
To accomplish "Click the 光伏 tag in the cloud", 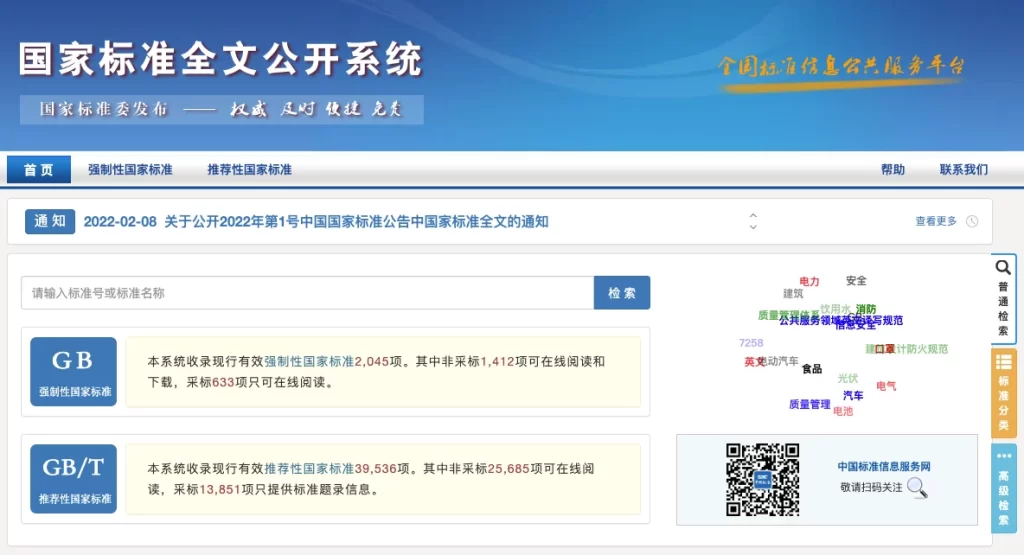I will point(848,378).
